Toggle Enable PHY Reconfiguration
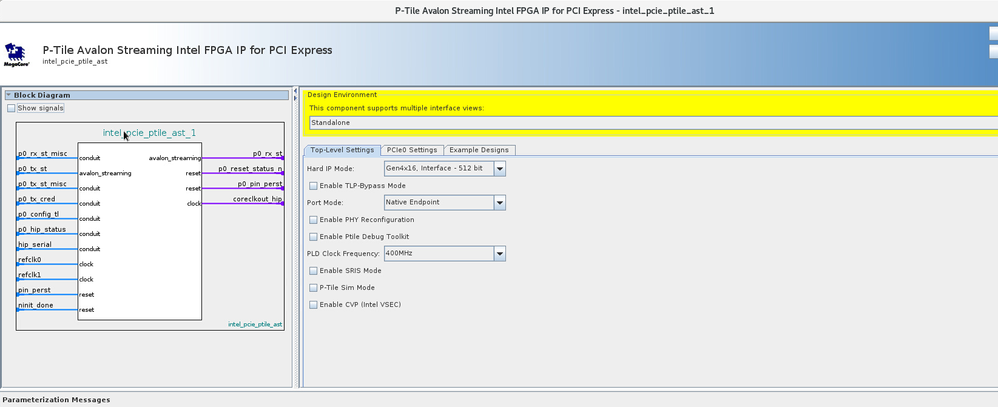998x407 pixels. [x=313, y=219]
